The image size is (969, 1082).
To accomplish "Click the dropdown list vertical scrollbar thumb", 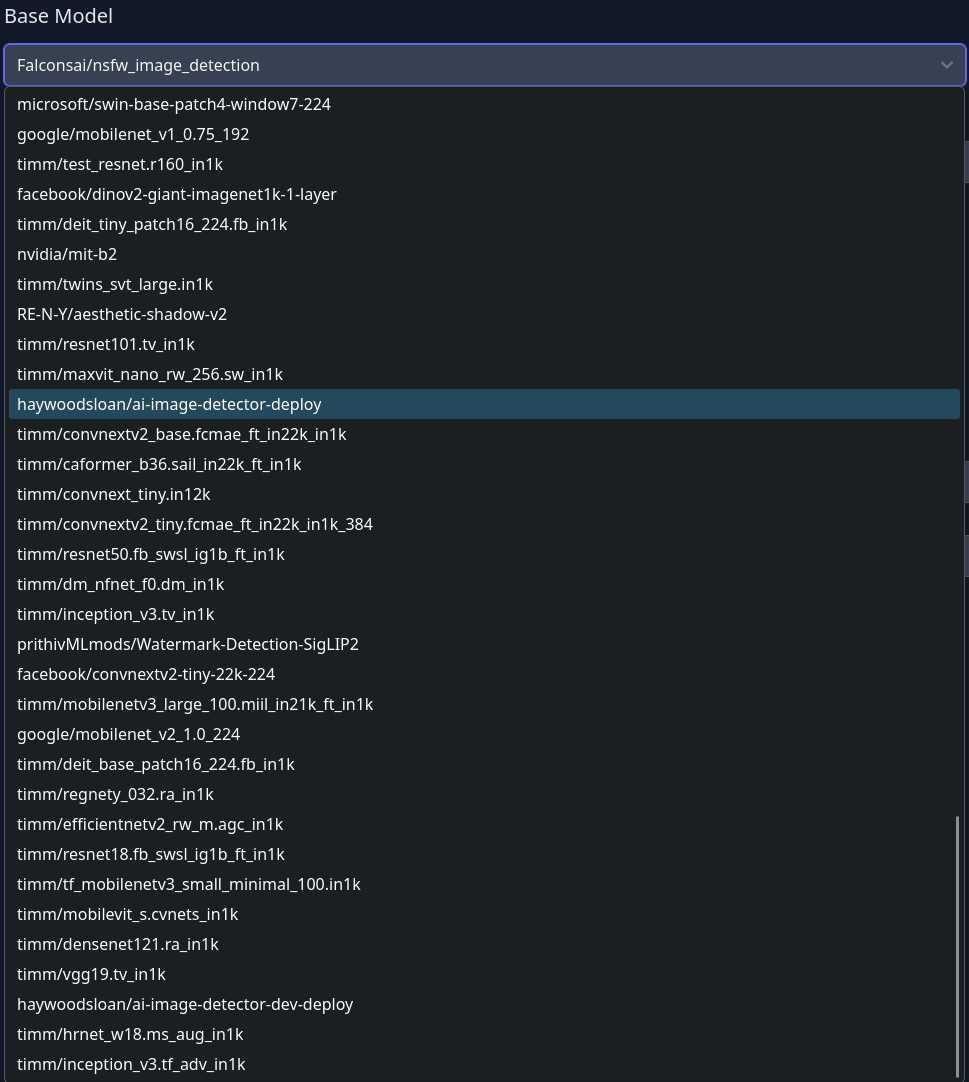I will click(957, 945).
